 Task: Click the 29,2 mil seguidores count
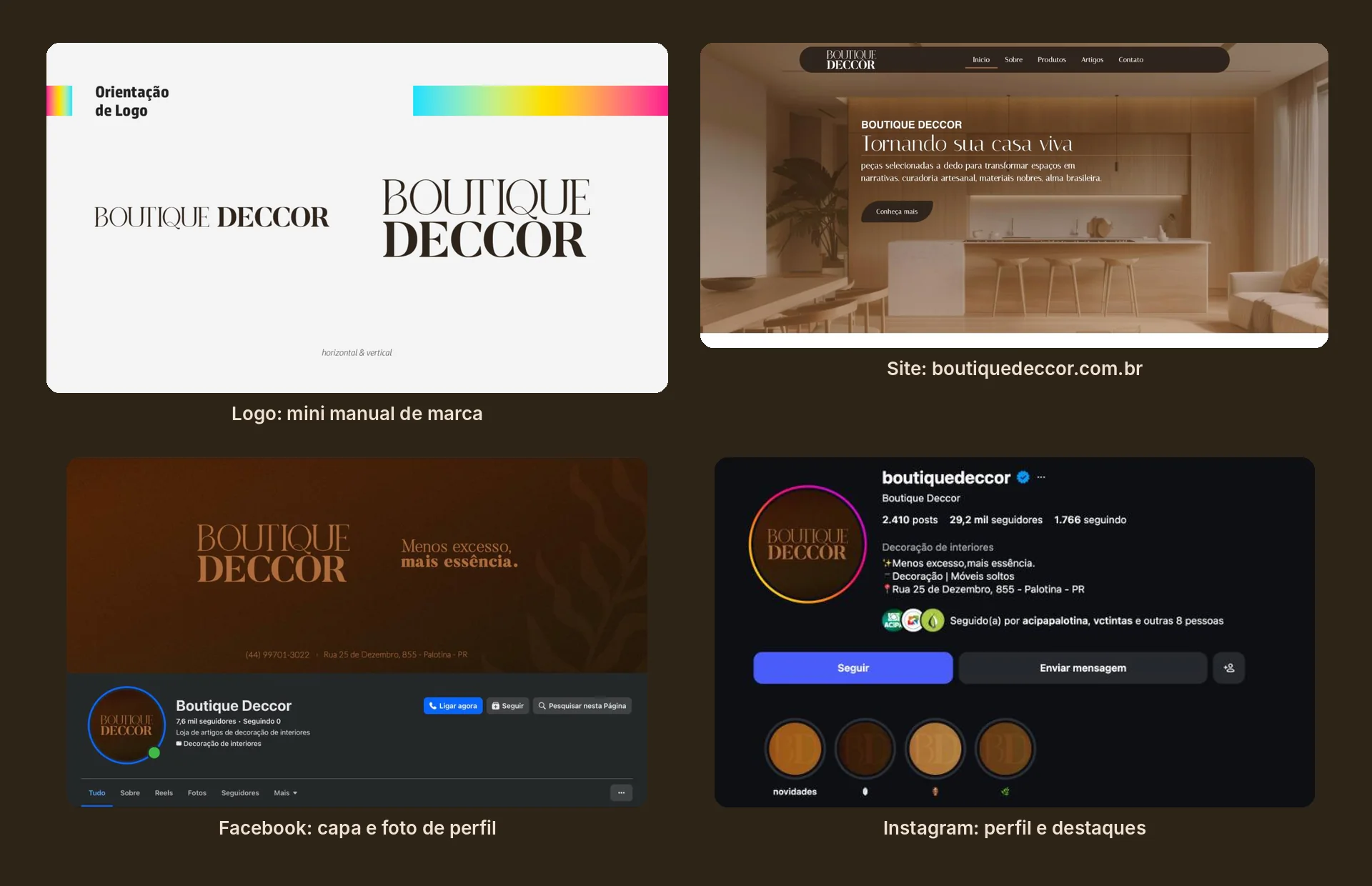(996, 519)
